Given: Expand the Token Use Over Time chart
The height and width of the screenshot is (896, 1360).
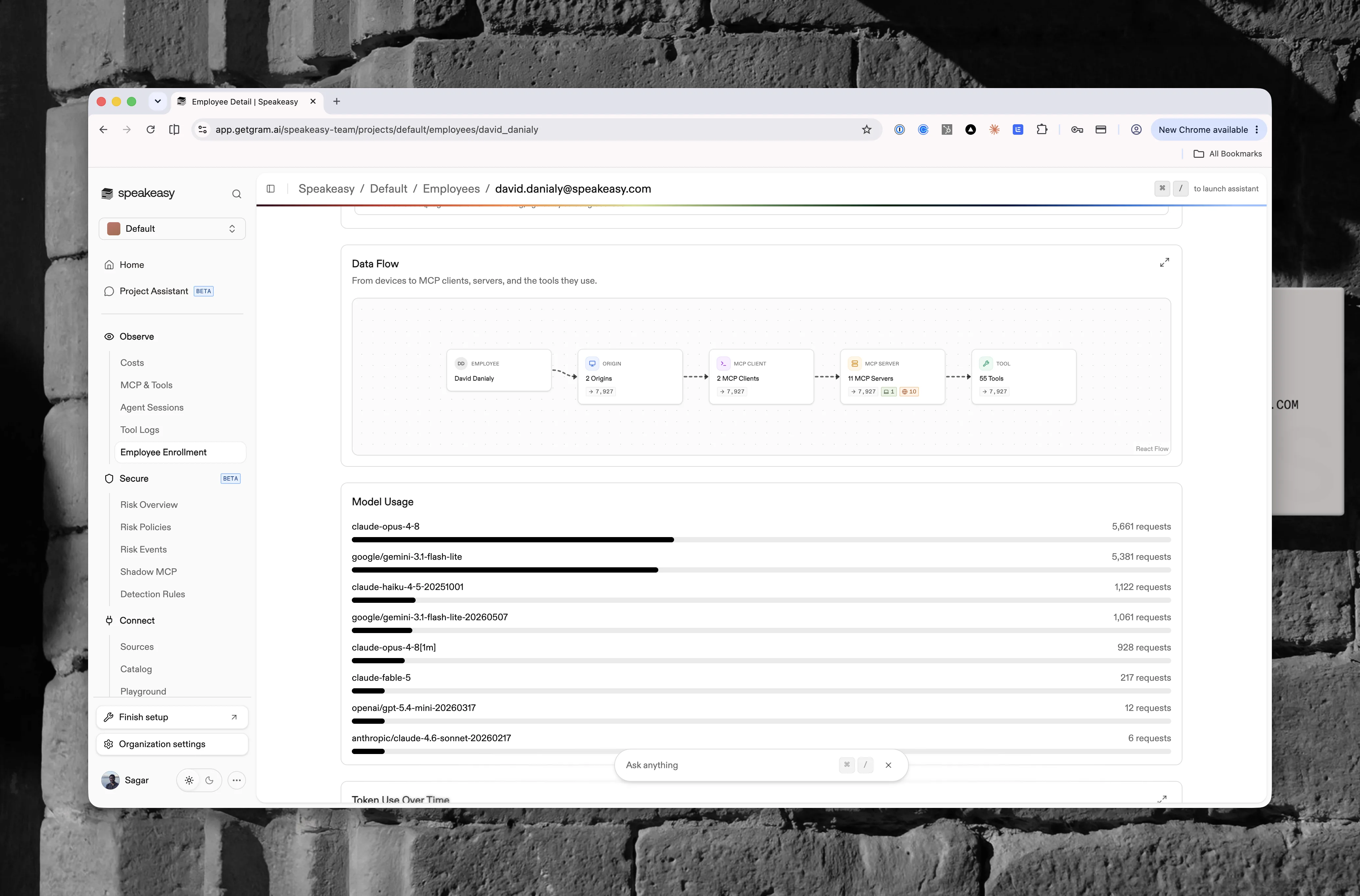Looking at the screenshot, I should tap(1162, 799).
